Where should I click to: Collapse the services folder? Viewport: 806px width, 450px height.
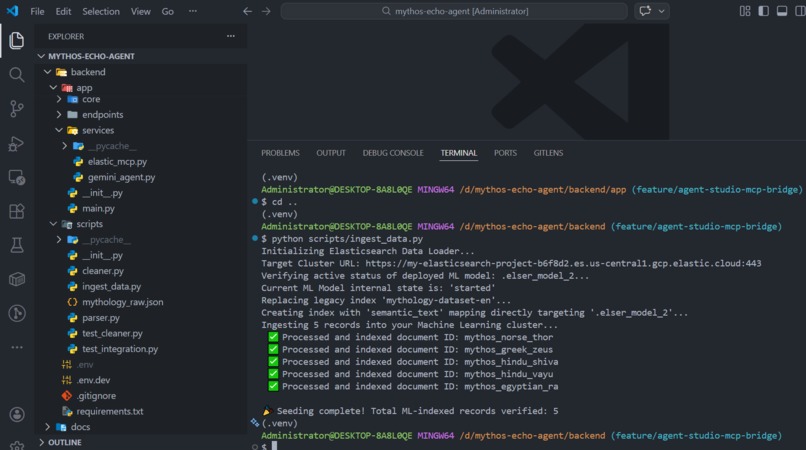point(140,130)
